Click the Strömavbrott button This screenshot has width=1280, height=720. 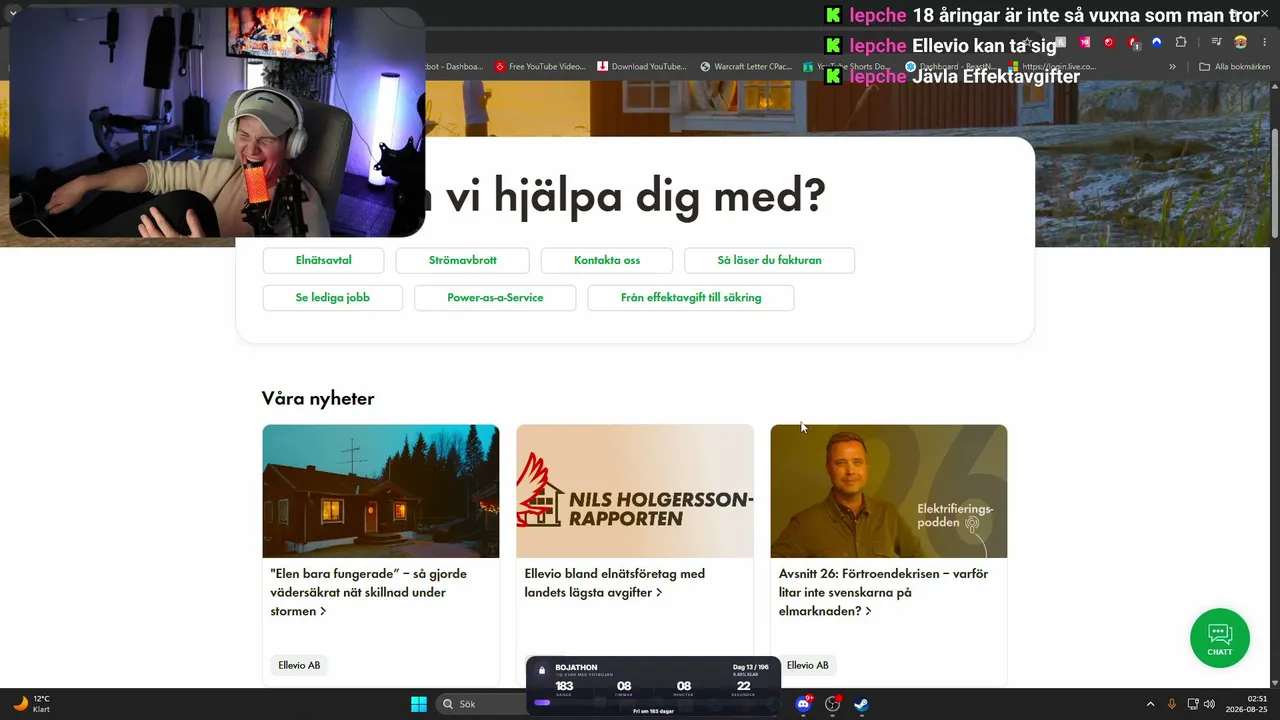pos(462,260)
